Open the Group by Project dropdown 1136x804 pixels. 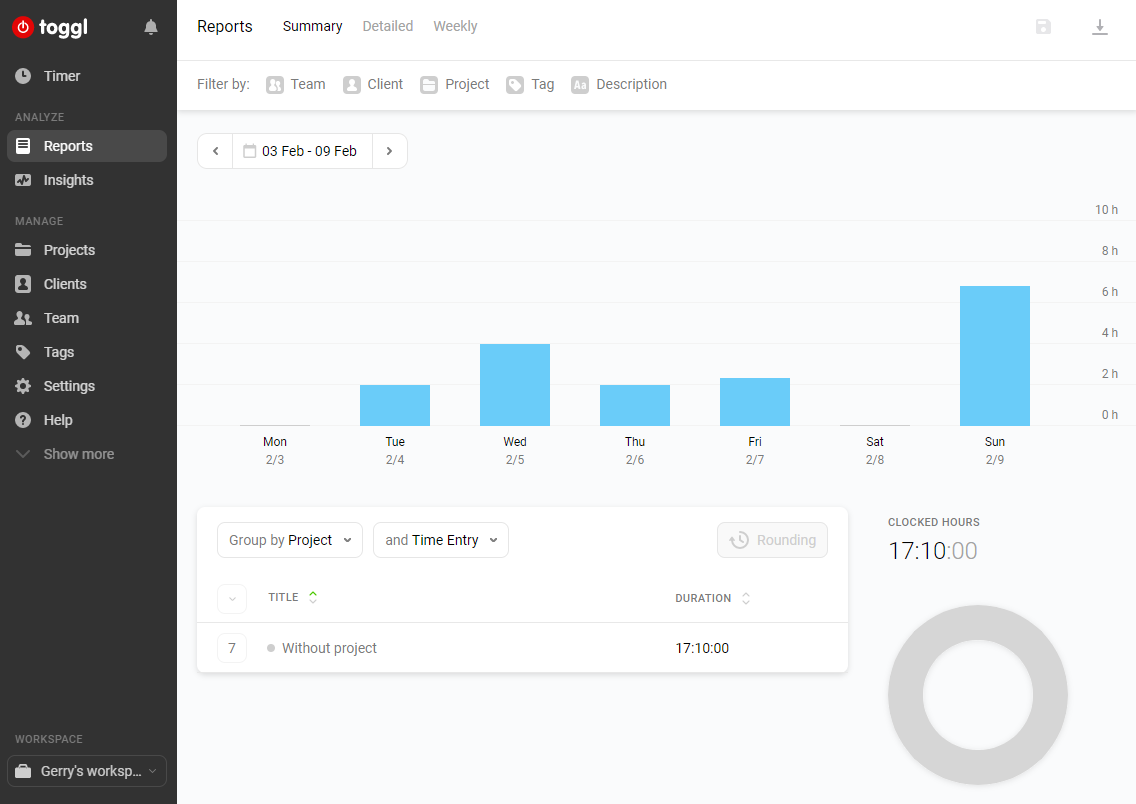(290, 540)
